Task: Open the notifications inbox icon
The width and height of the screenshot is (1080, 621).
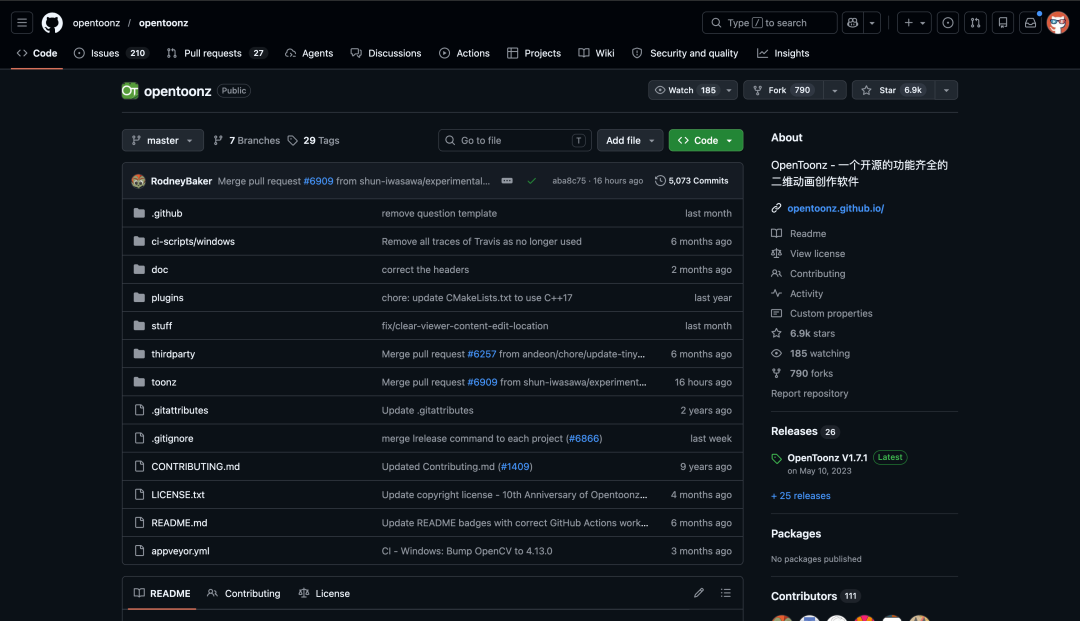Action: 1030,23
